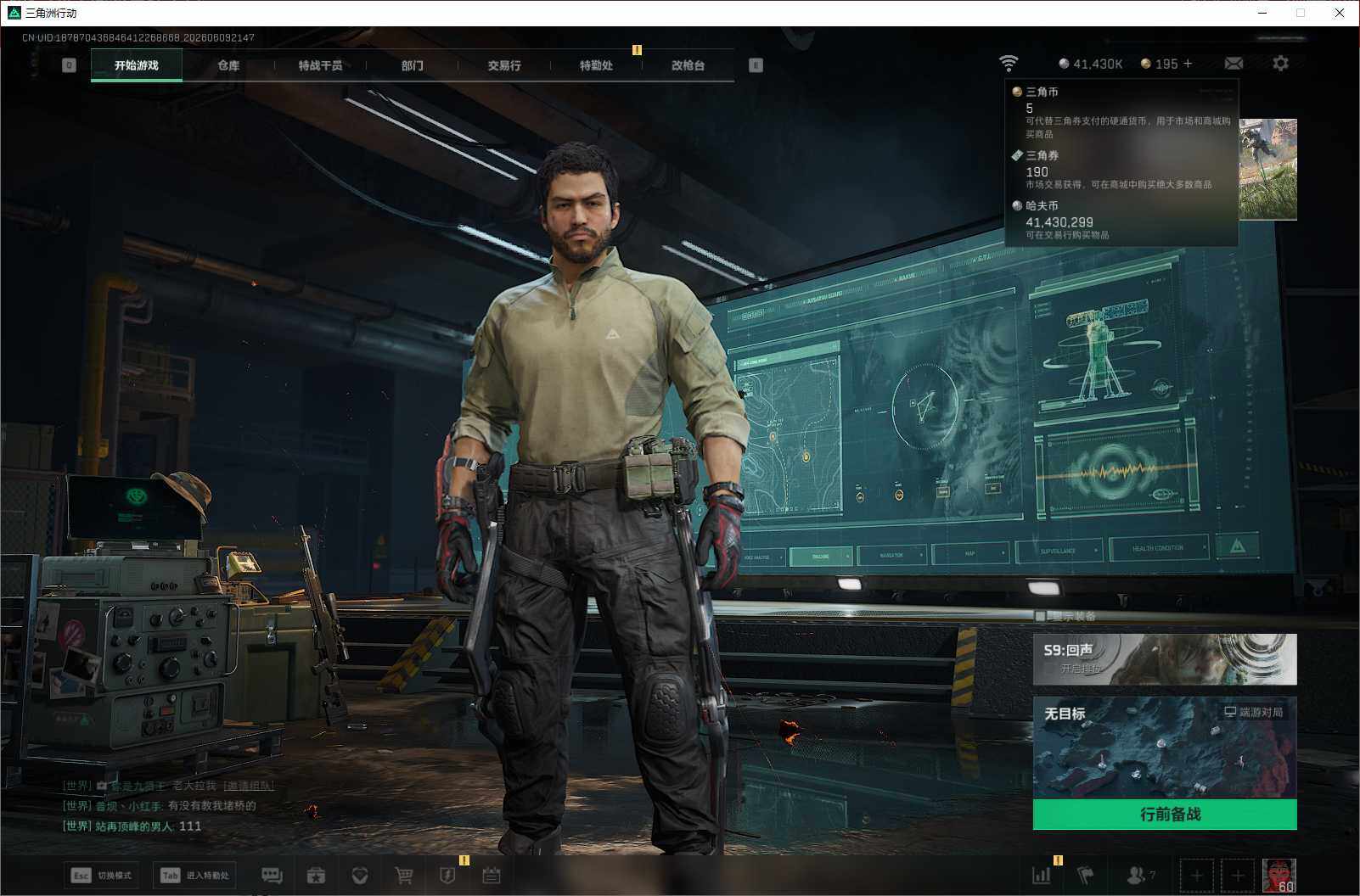The width and height of the screenshot is (1360, 896).
Task: Click the Q key icon left of tabs
Action: 70,65
